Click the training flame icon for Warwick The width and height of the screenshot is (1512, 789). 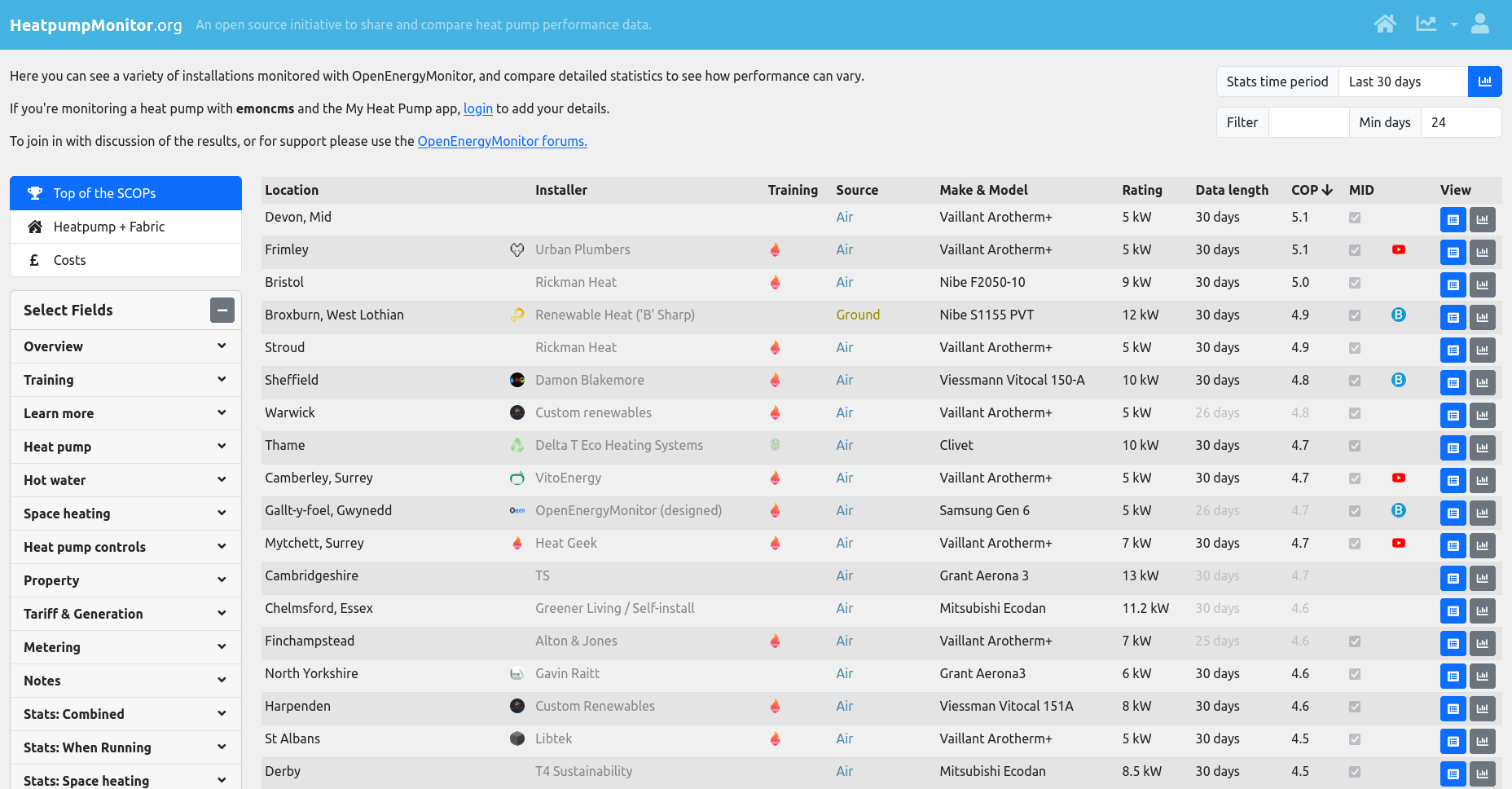[775, 412]
